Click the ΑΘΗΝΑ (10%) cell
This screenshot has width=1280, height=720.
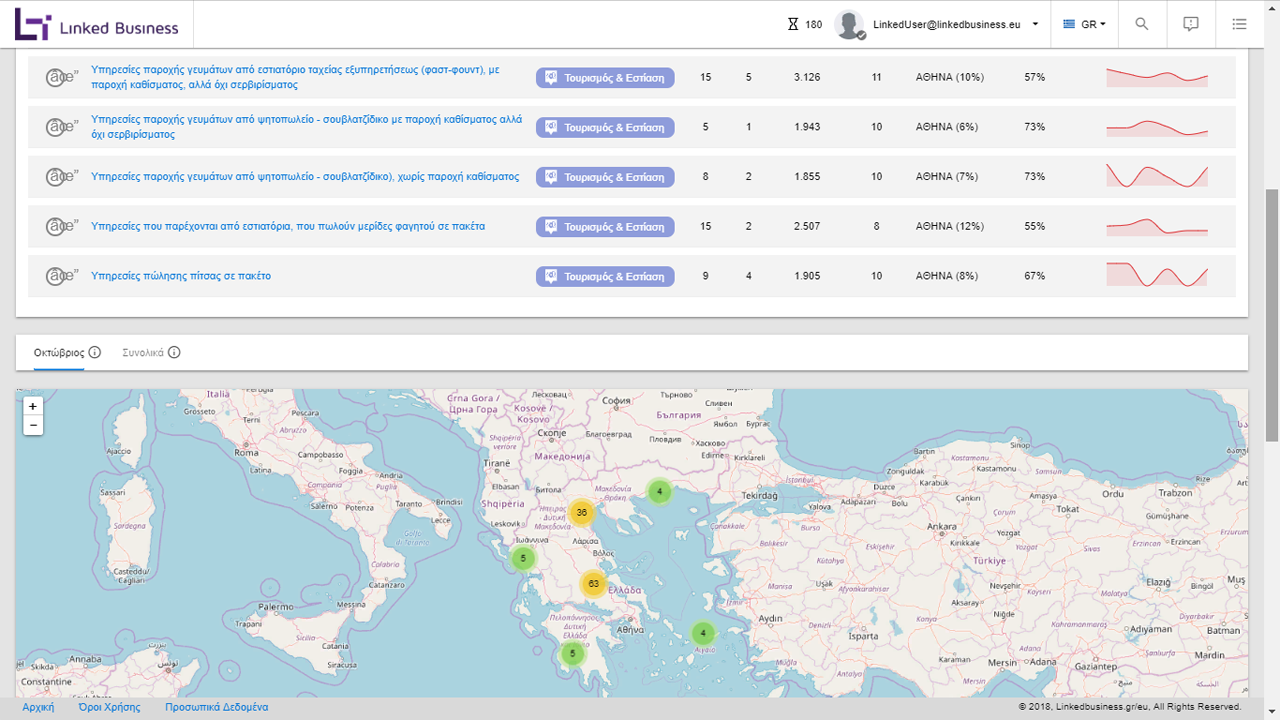click(x=950, y=77)
